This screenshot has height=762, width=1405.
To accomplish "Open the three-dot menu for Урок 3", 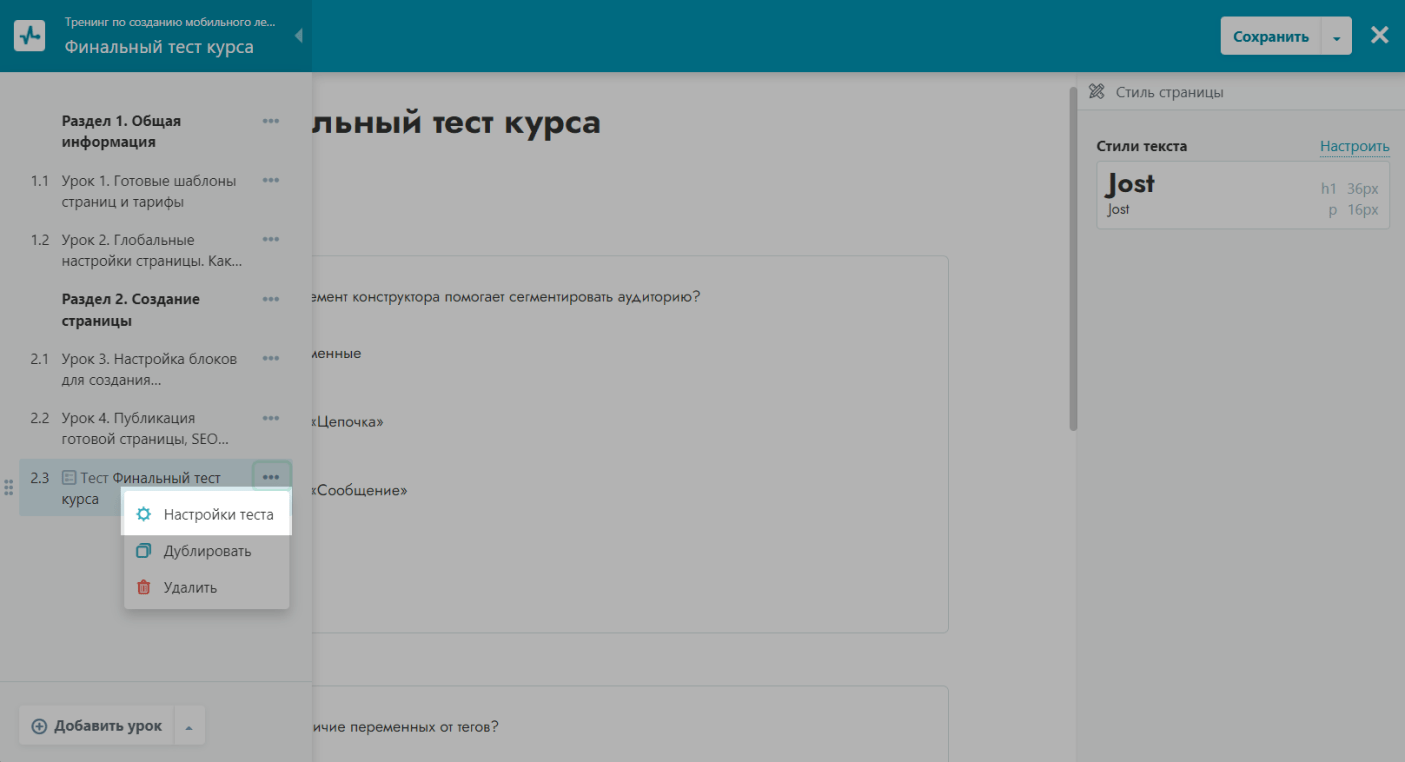I will click(271, 358).
